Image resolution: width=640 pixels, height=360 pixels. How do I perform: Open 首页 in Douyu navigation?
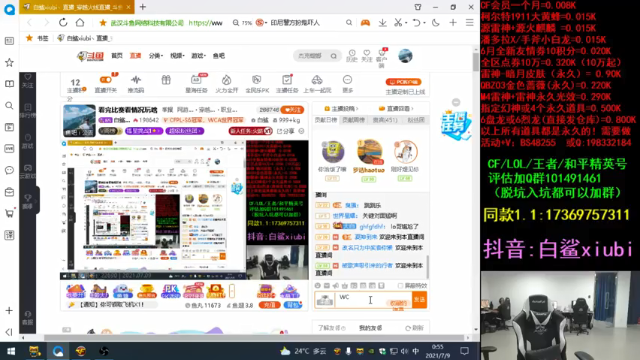click(x=117, y=56)
